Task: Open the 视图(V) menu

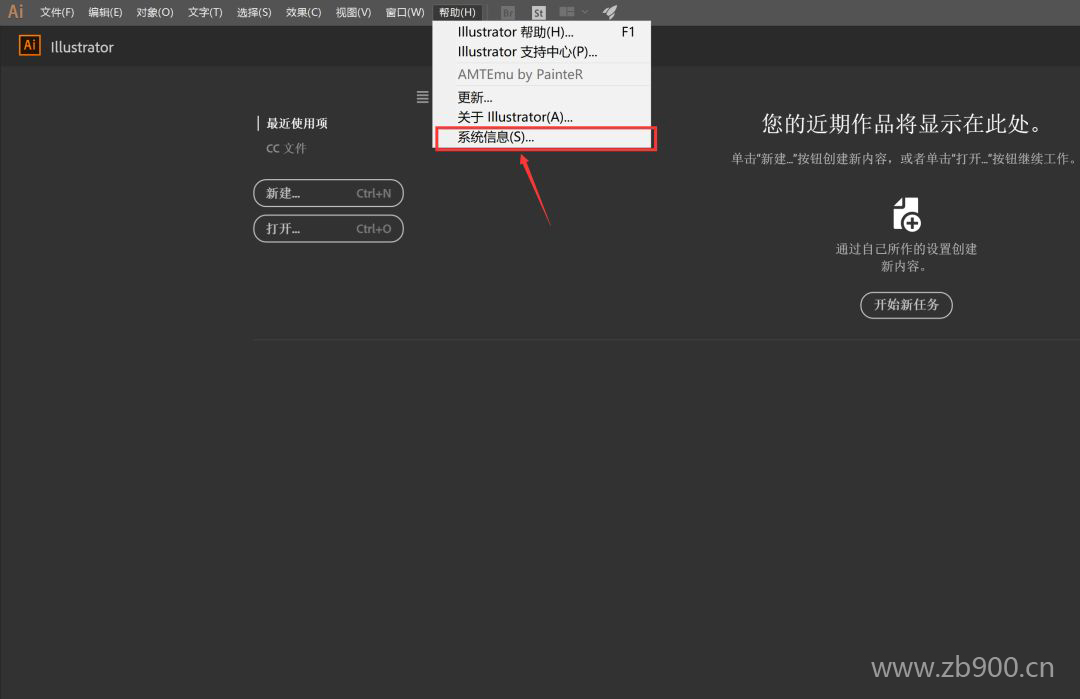Action: tap(353, 12)
